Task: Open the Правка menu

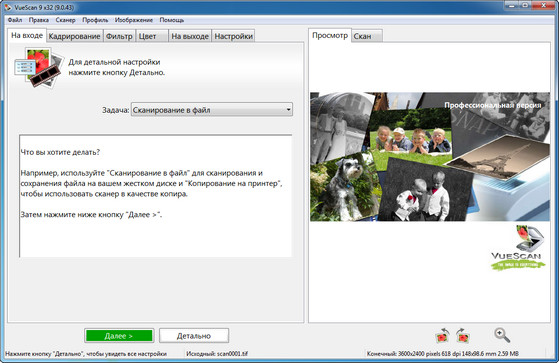Action: click(x=39, y=20)
